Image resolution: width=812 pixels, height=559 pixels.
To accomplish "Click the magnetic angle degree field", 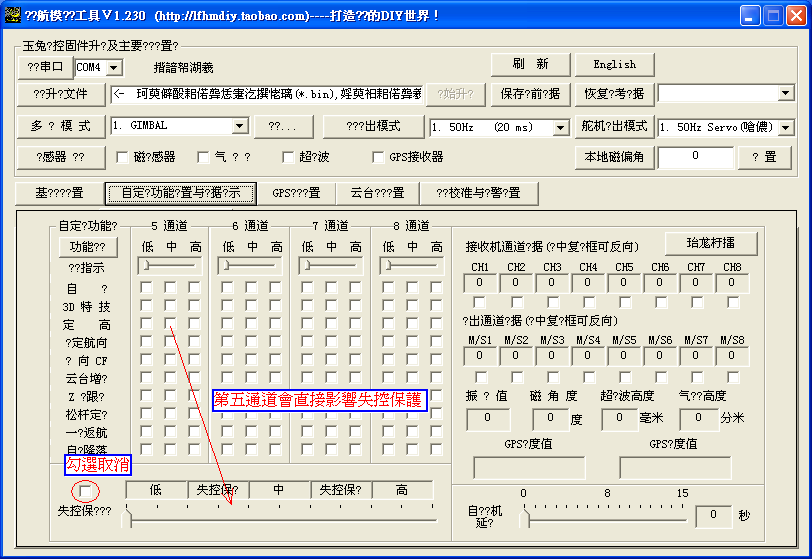I will [550, 419].
